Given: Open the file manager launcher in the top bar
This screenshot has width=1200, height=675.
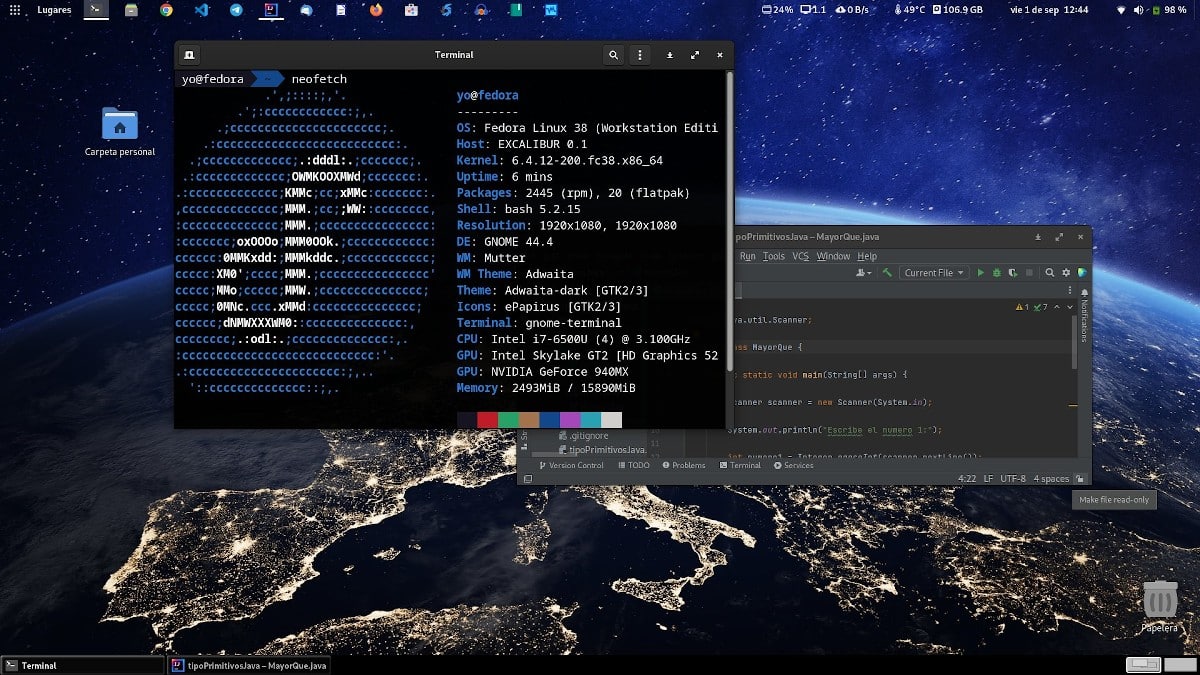Looking at the screenshot, I should tap(131, 10).
